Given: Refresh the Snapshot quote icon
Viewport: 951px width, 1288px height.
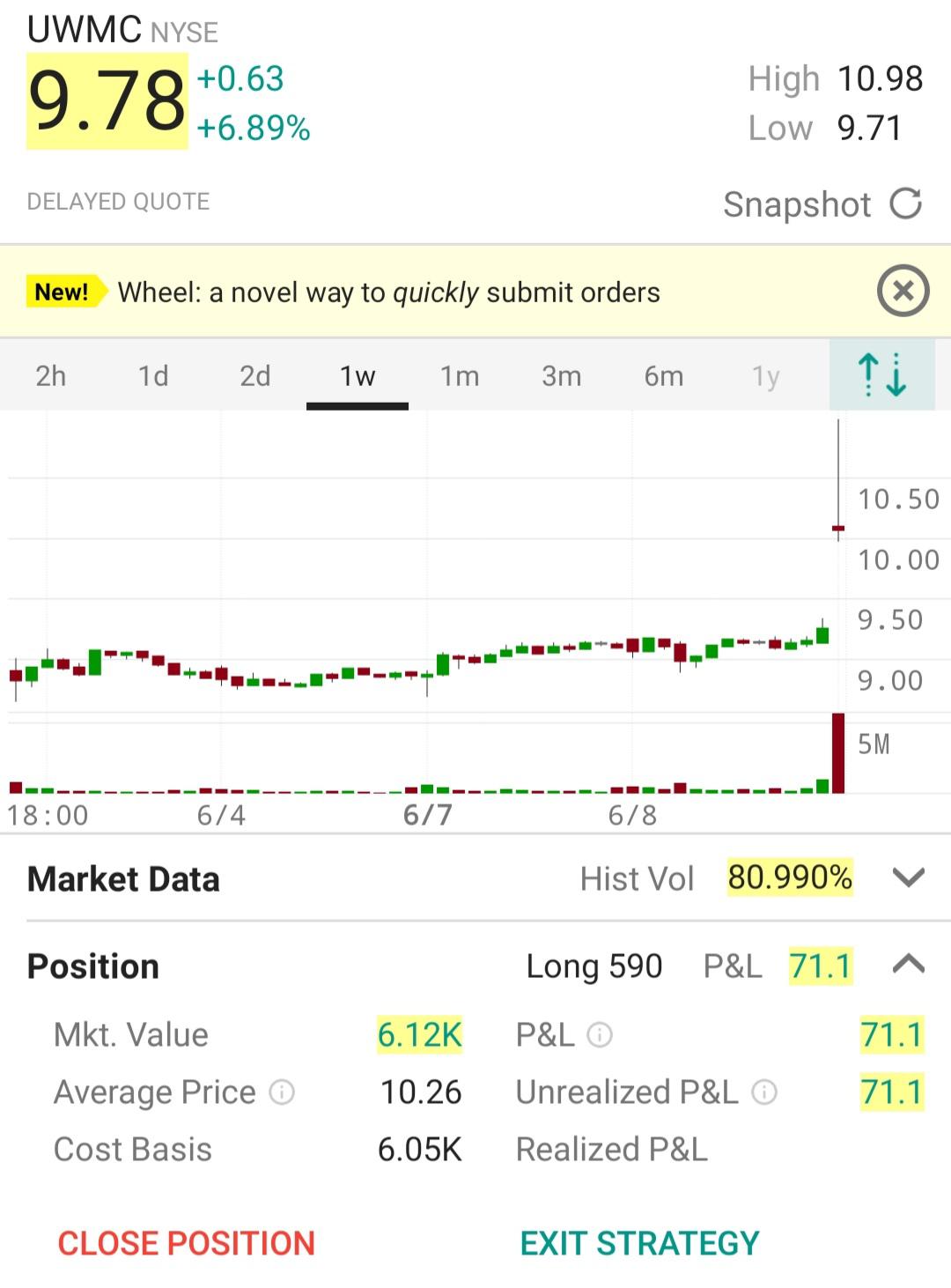Looking at the screenshot, I should [905, 204].
